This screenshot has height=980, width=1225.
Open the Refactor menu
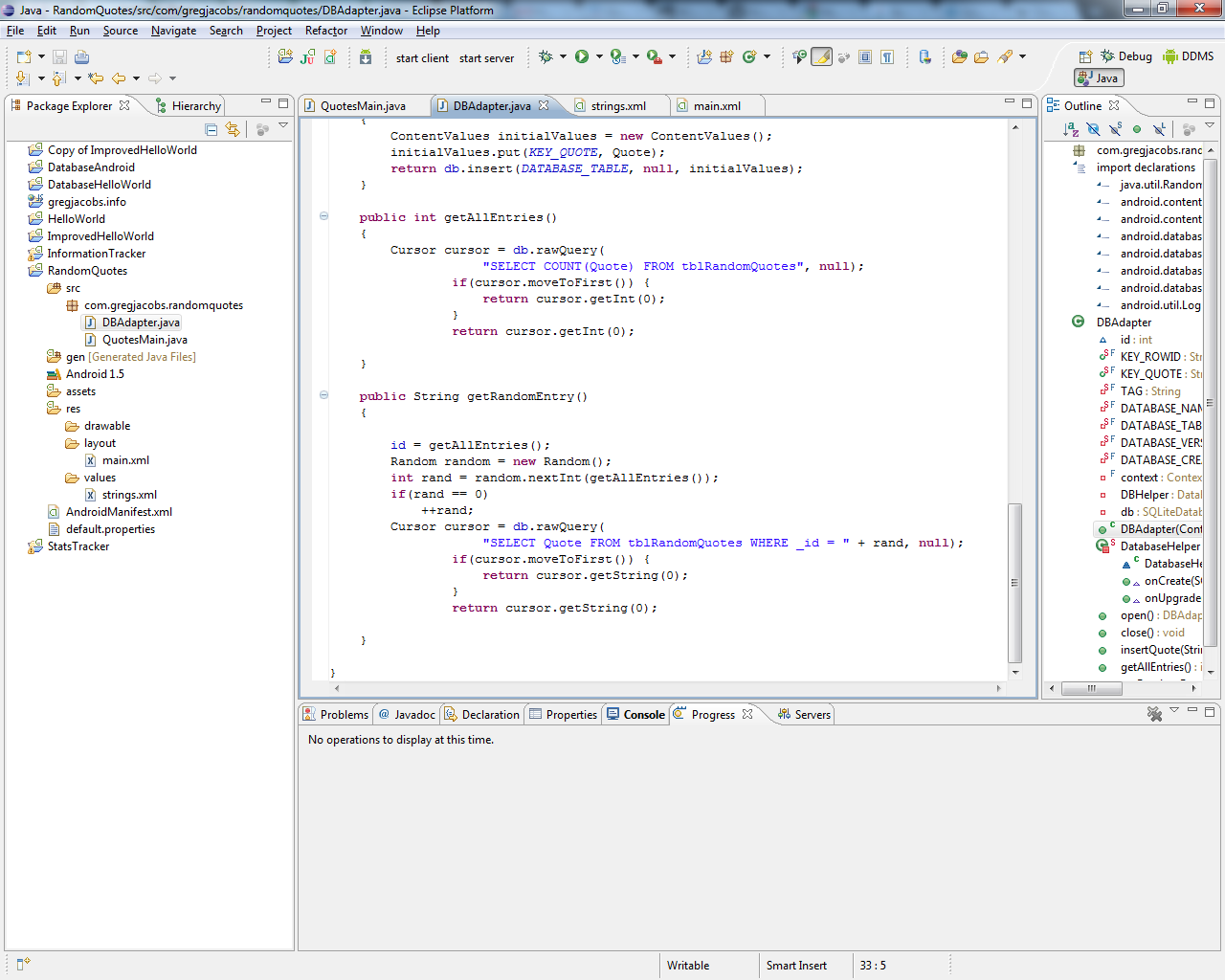click(x=325, y=31)
